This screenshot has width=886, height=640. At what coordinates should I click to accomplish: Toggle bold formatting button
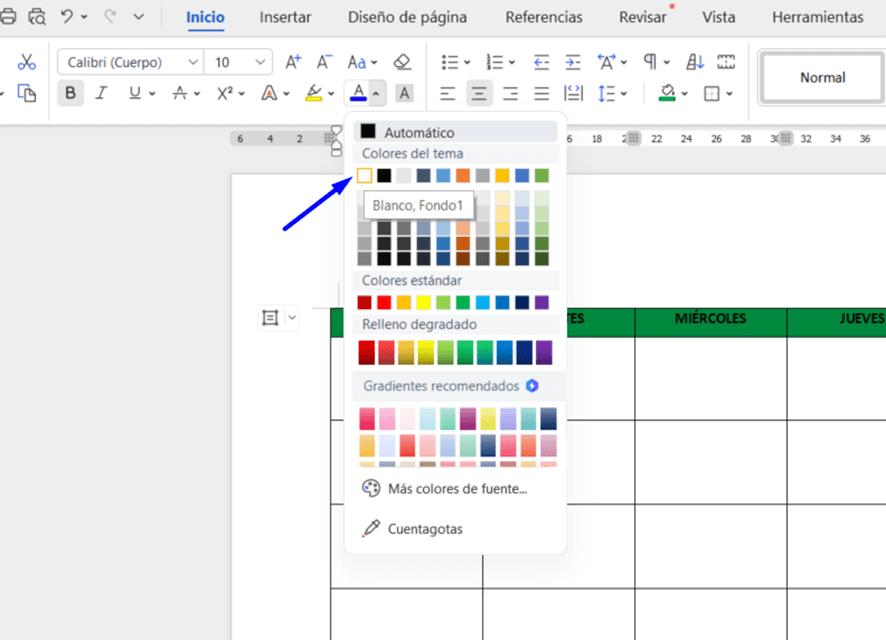71,93
